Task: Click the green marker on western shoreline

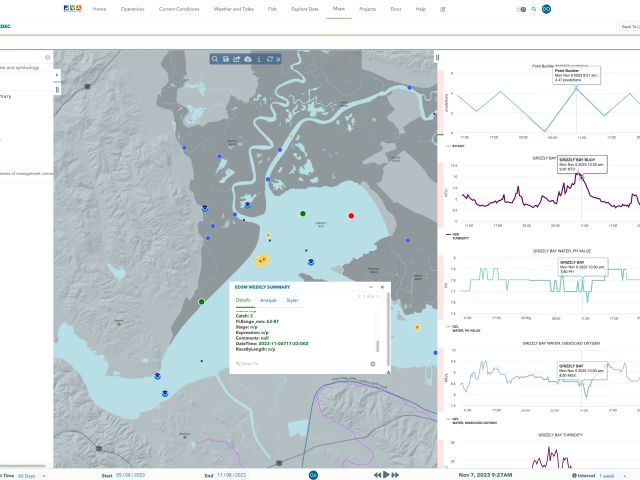Action: point(201,302)
